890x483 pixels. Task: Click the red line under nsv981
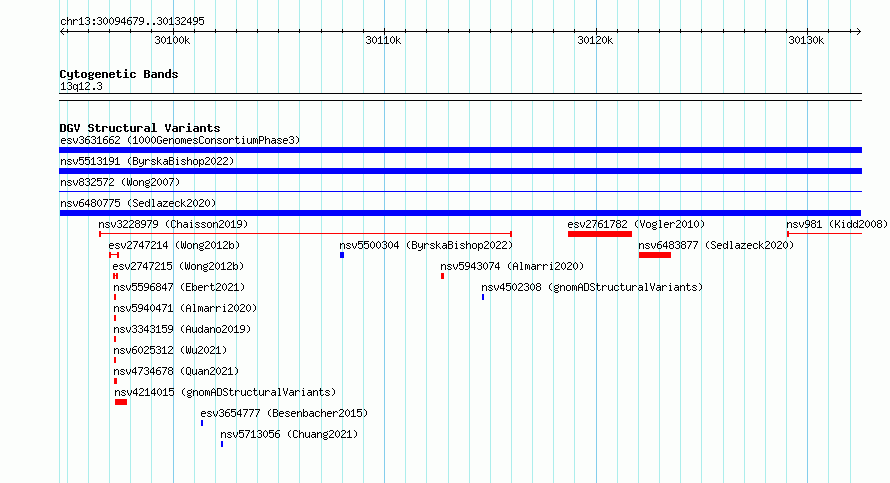pos(824,234)
